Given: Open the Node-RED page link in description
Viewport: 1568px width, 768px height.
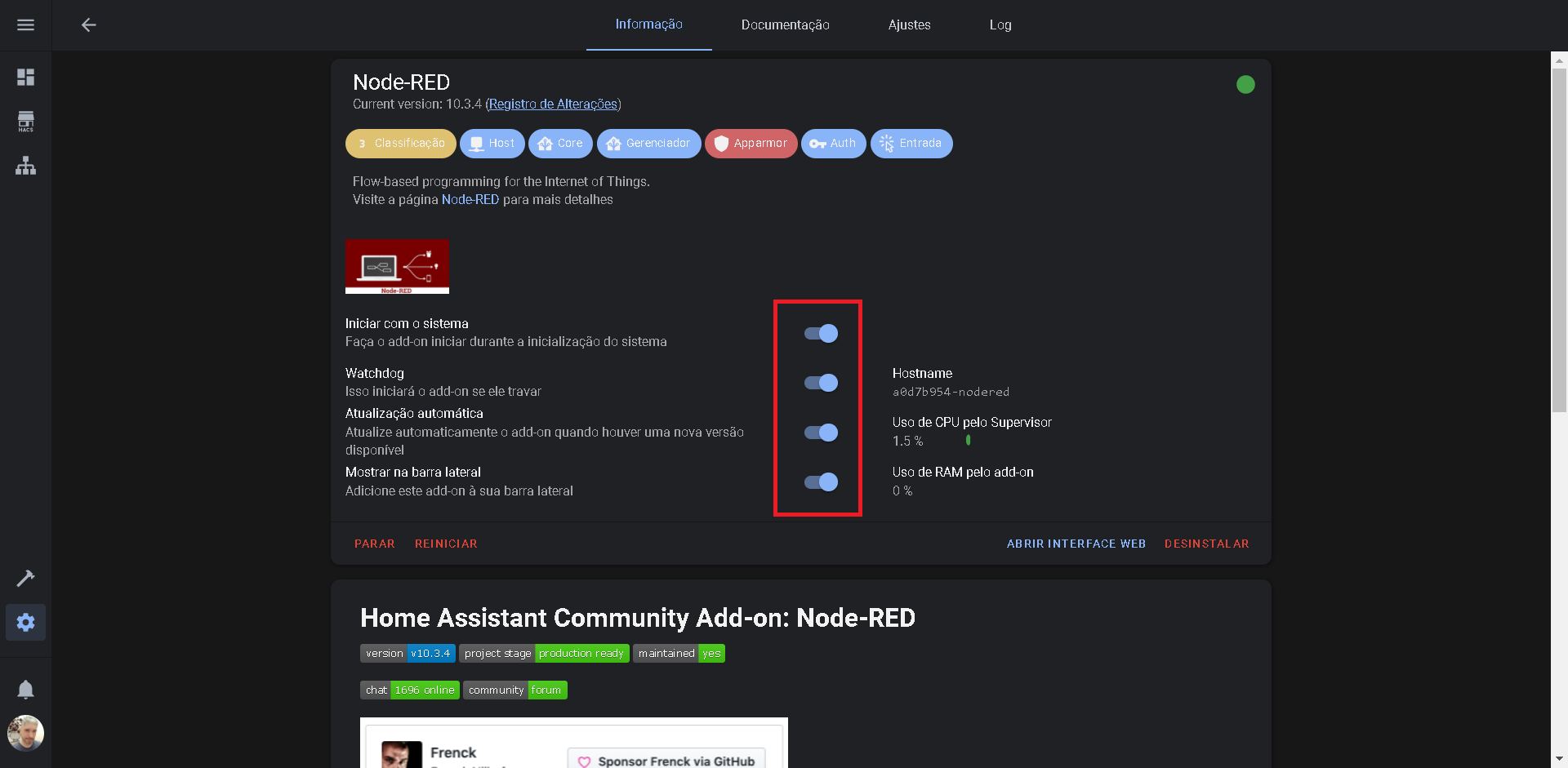Looking at the screenshot, I should [470, 200].
